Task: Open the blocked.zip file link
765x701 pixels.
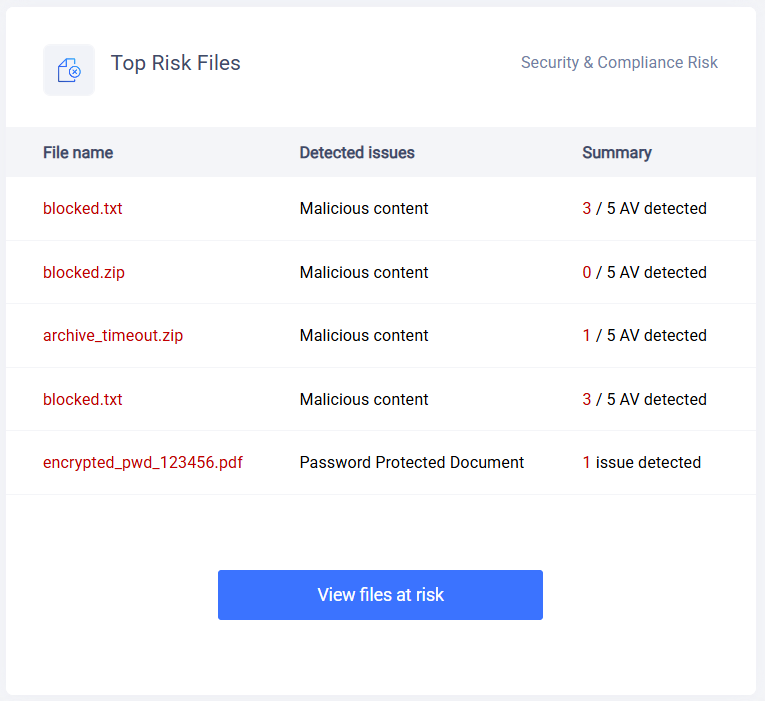Action: pyautogui.click(x=84, y=272)
